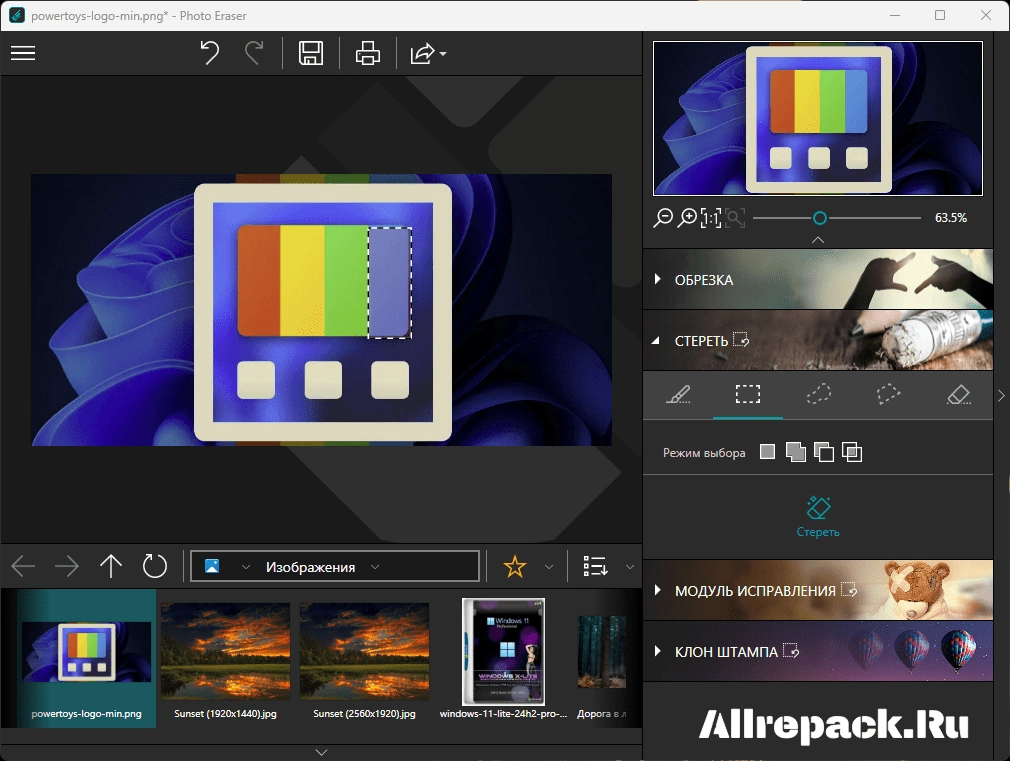Collapse the file browser bottom chevron
The height and width of the screenshot is (761, 1010).
pyautogui.click(x=321, y=752)
